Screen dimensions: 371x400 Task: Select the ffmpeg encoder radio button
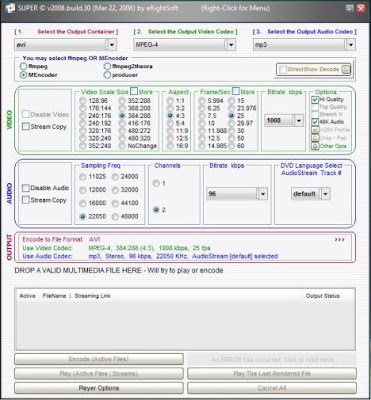(23, 67)
